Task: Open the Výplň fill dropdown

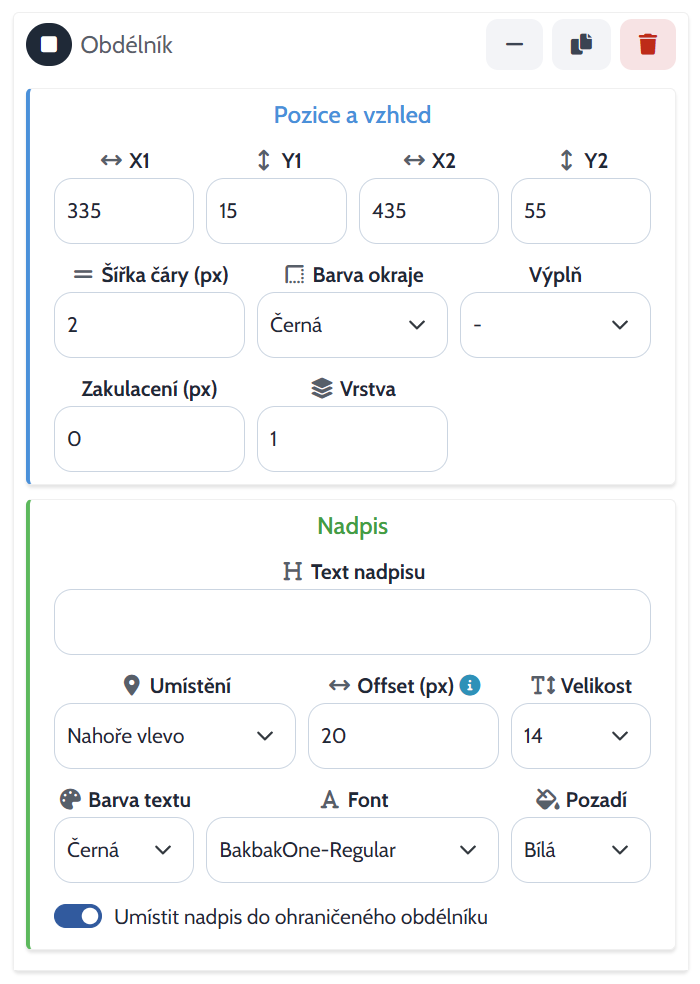Action: tap(555, 325)
